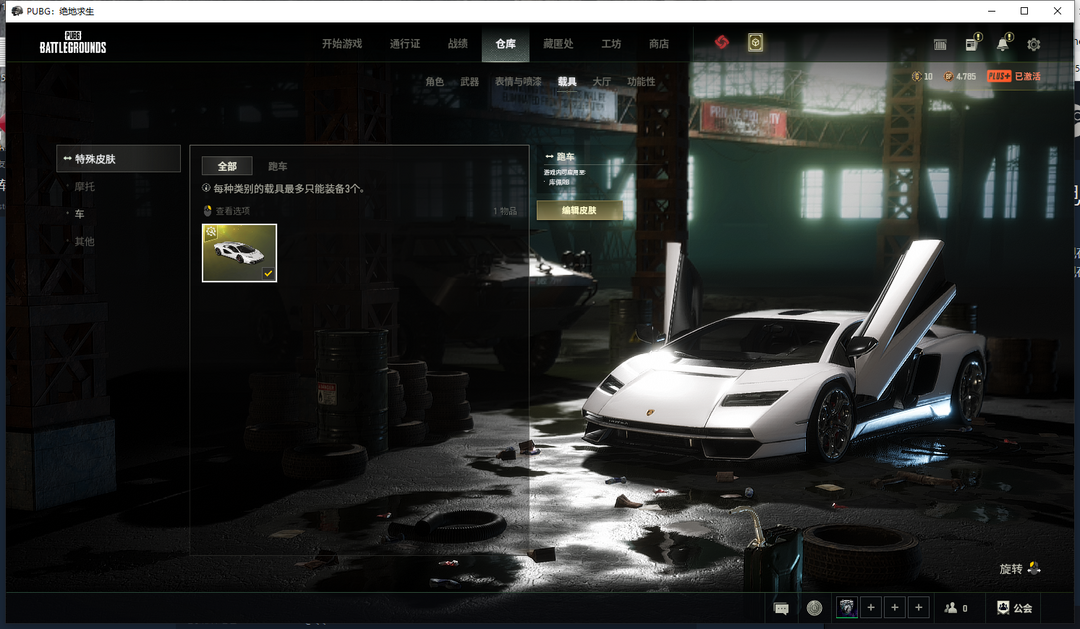The image size is (1080, 629).
Task: Open the settings gear icon
Action: tap(1033, 44)
